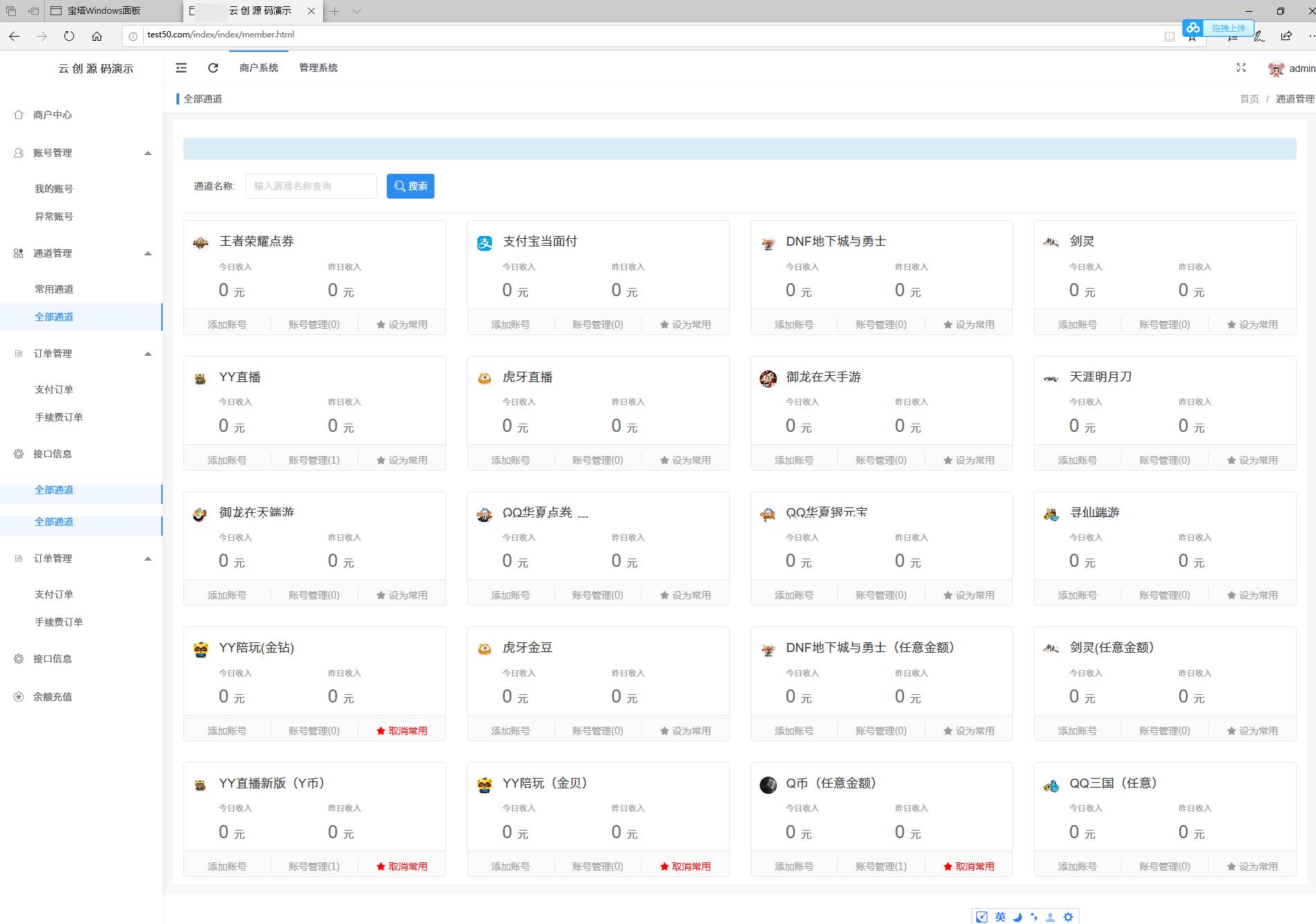
Task: Collapse the 账号管理 sidebar section
Action: (147, 153)
